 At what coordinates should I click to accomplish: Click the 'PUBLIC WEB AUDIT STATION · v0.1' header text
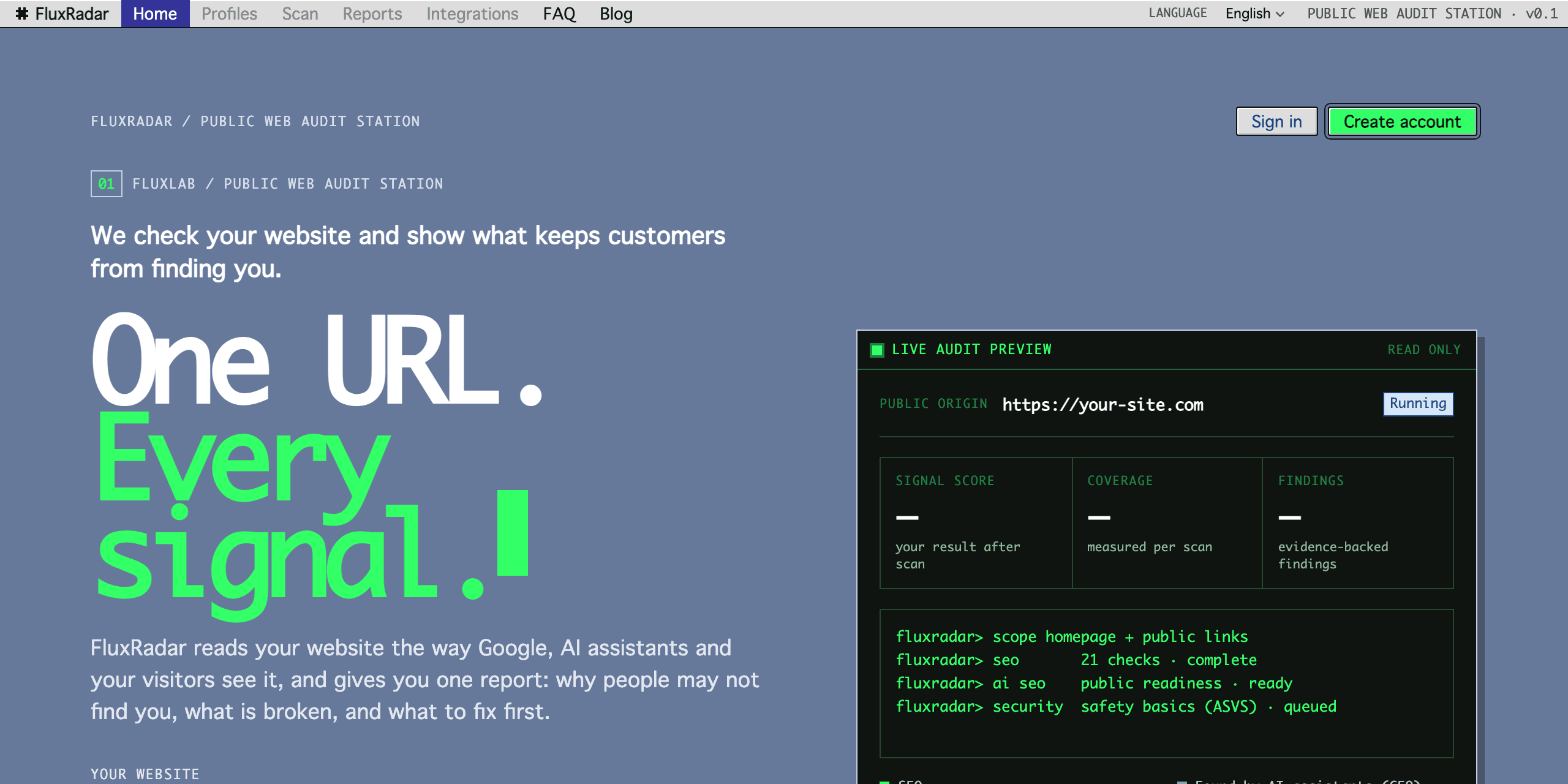pyautogui.click(x=1432, y=13)
